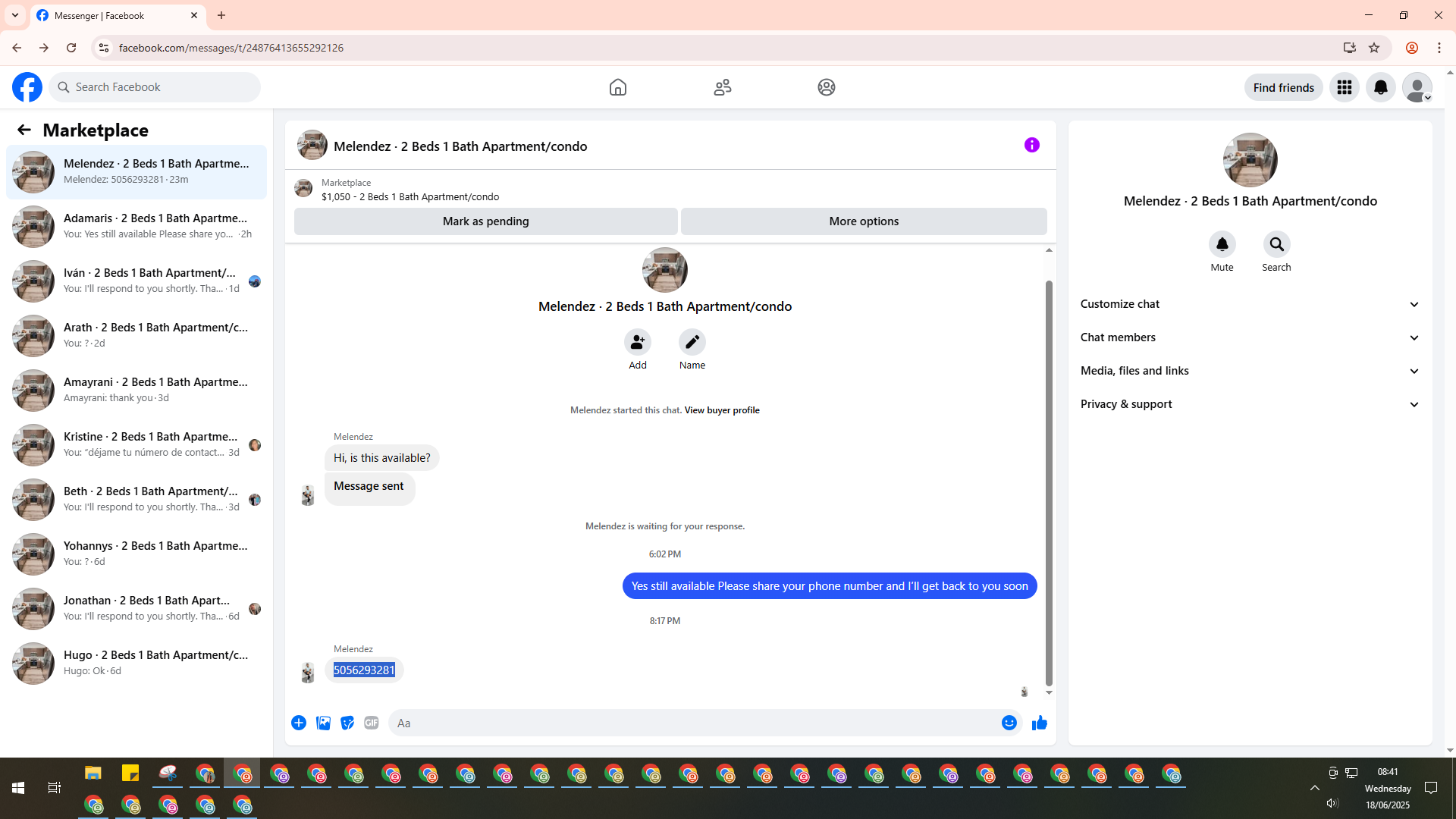This screenshot has height=819, width=1456.
Task: Open the Yohannys conversation
Action: 136,554
